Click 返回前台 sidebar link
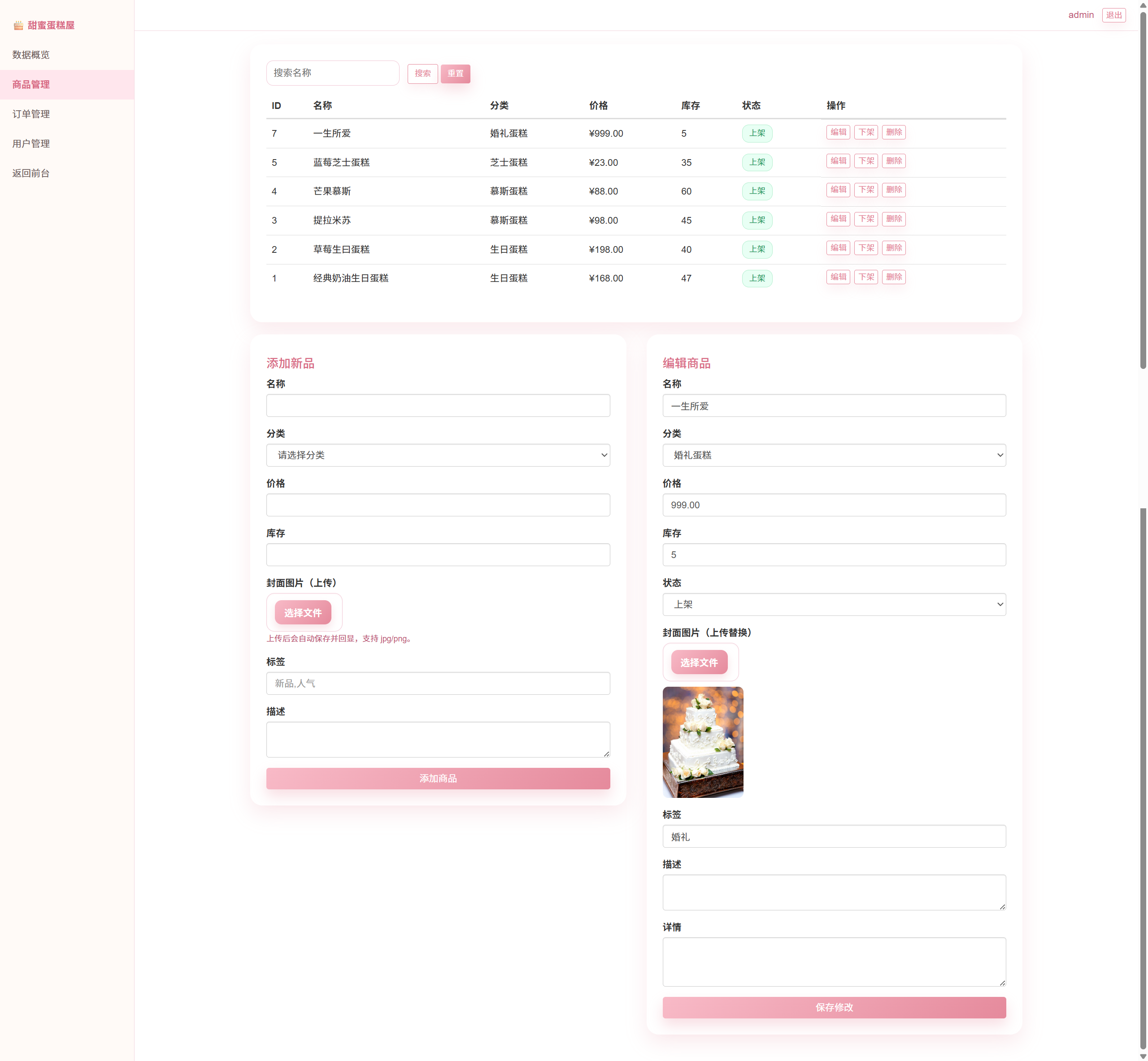1148x1061 pixels. pos(31,173)
